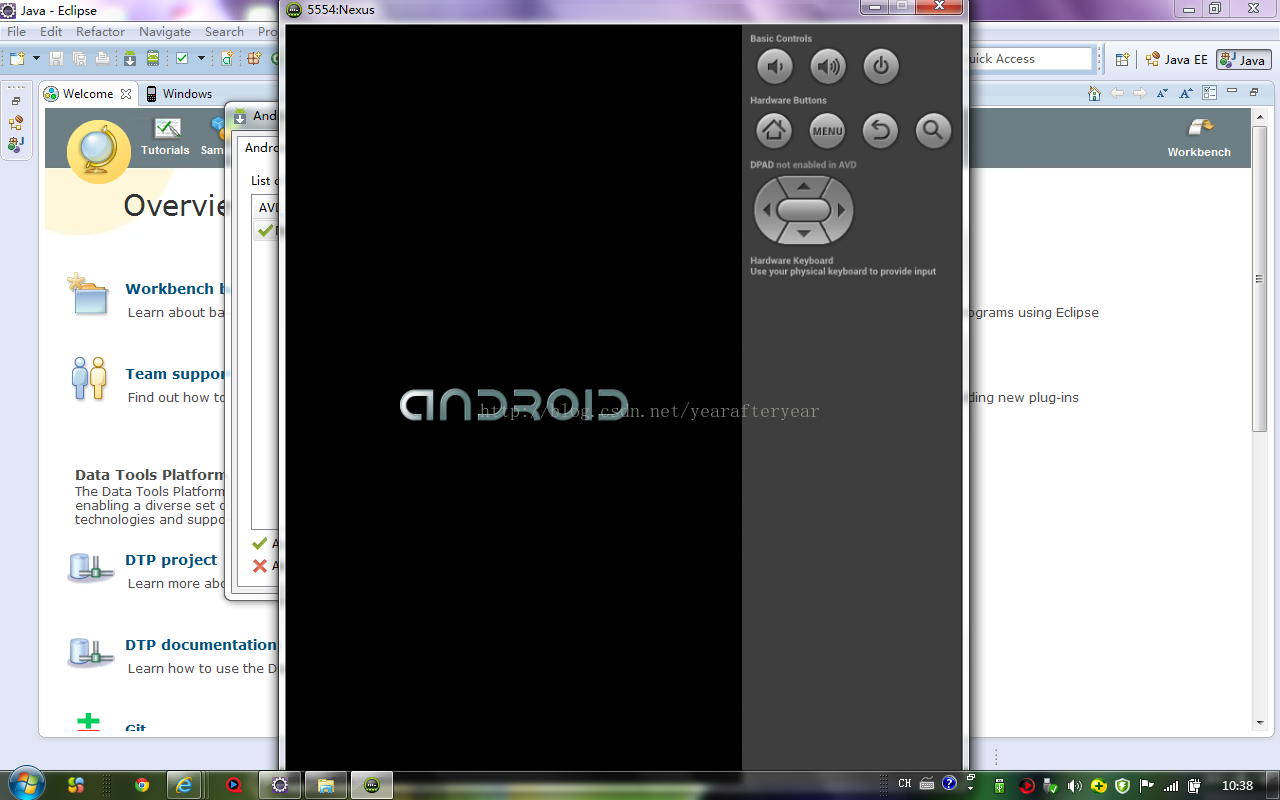Viewport: 1280px width, 800px height.
Task: Switch to the Java EE perspective
Action: tap(1177, 60)
